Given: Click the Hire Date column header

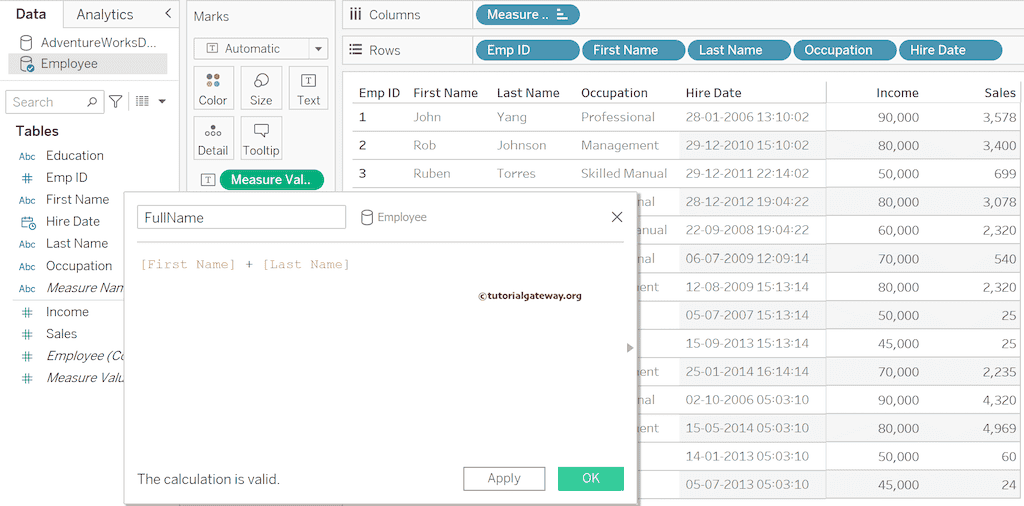Looking at the screenshot, I should [x=713, y=93].
